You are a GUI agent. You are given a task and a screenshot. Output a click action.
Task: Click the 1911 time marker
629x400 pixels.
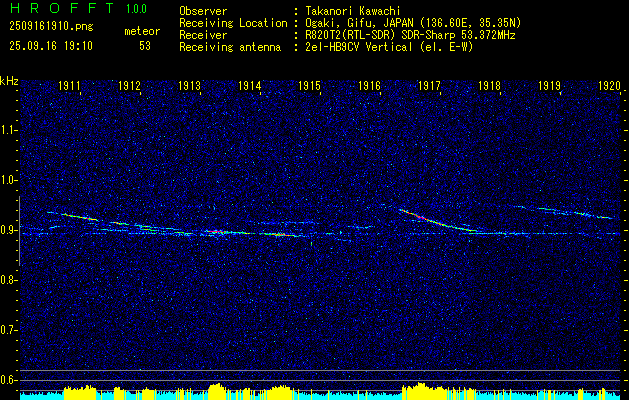69,85
